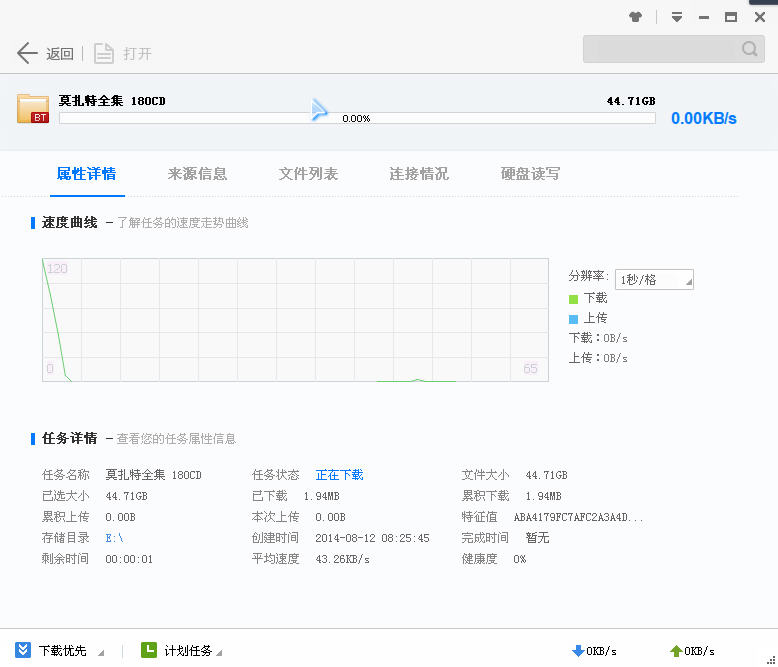Click the blue acceleration arrow icon on the progress bar
This screenshot has width=778, height=667.
(x=319, y=109)
